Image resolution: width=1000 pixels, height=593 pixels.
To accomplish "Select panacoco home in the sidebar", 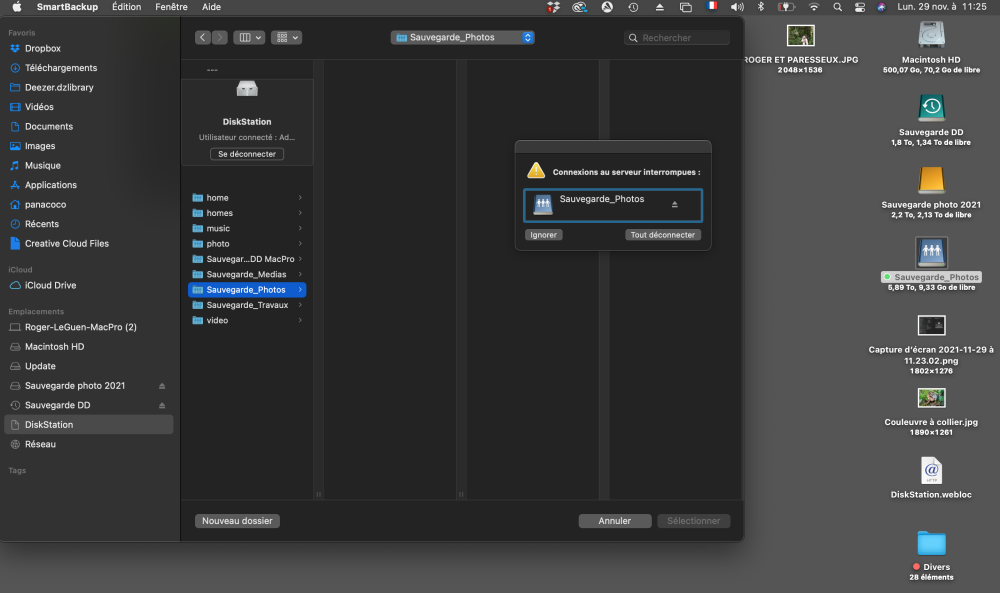I will [x=89, y=205].
